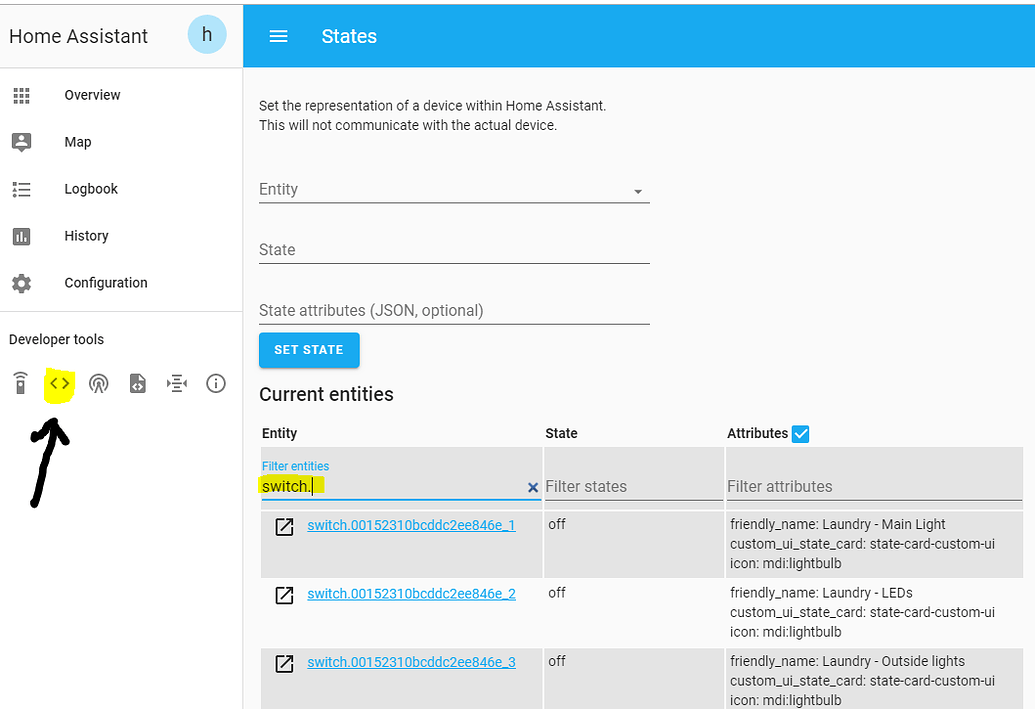Open more-info for switch.00152310bcddc2ee846e_2
Image resolution: width=1035 pixels, height=709 pixels.
(x=284, y=595)
